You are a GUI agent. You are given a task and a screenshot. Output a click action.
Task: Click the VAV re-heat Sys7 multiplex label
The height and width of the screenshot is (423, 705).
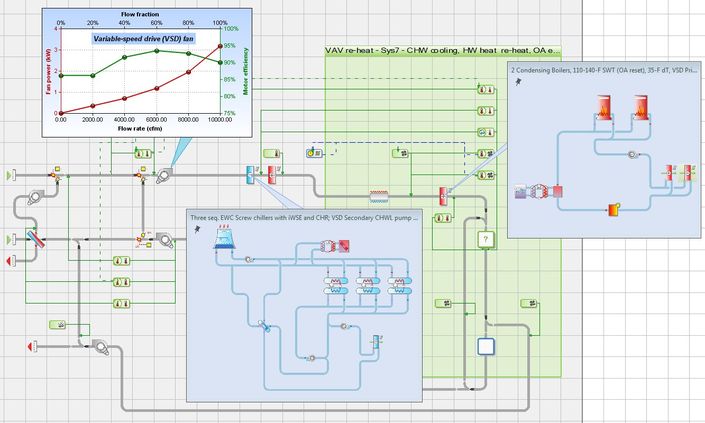[442, 51]
